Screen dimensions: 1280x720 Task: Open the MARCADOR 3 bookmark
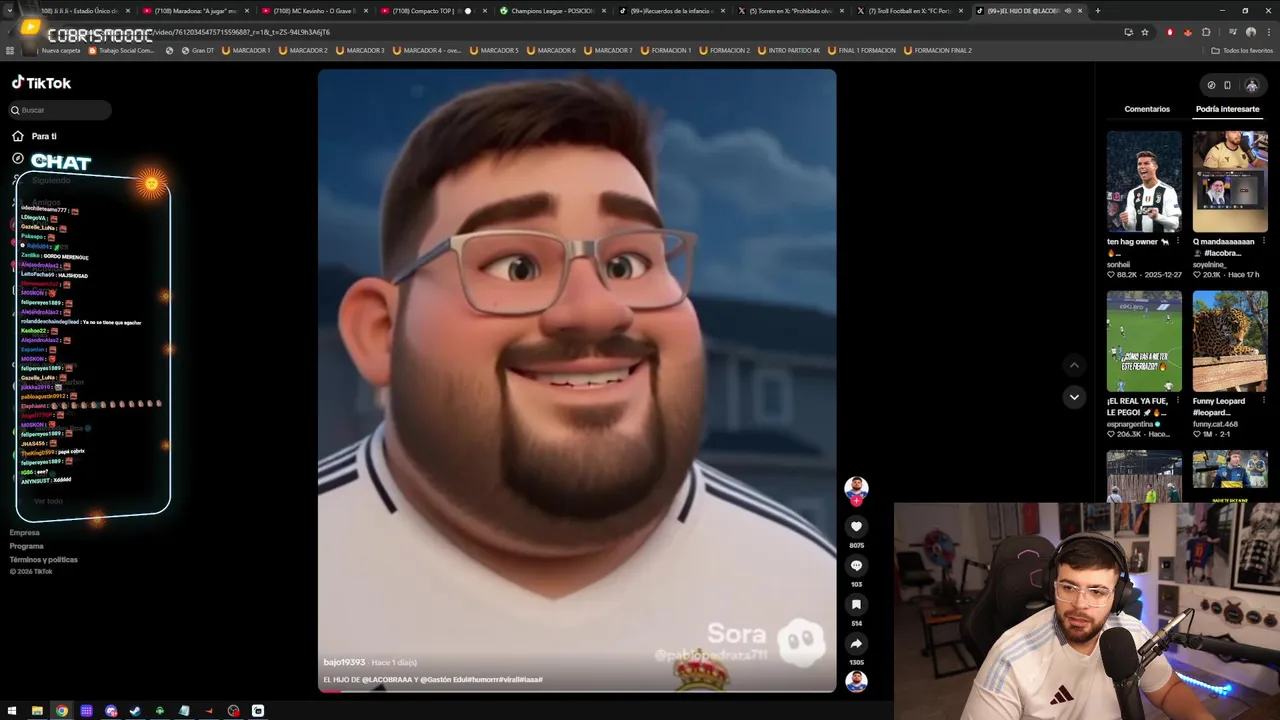point(361,50)
